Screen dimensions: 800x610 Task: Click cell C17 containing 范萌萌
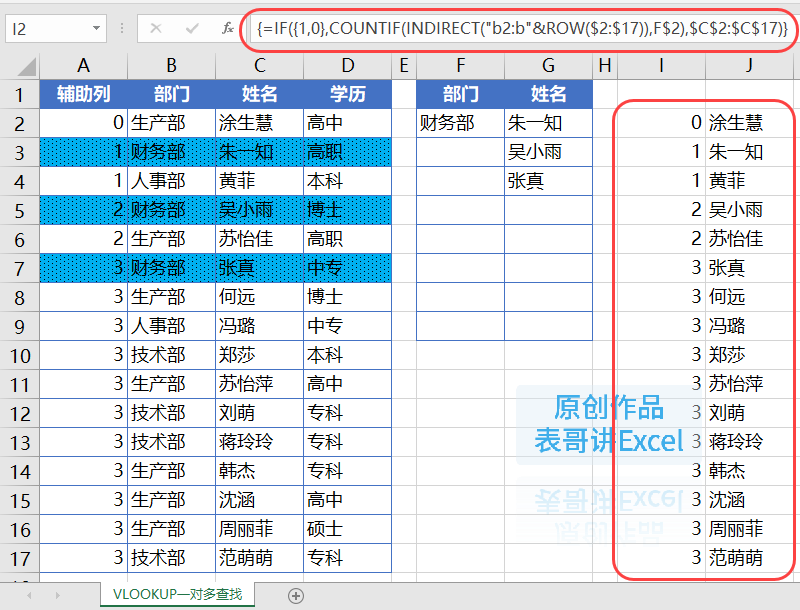tap(260, 558)
